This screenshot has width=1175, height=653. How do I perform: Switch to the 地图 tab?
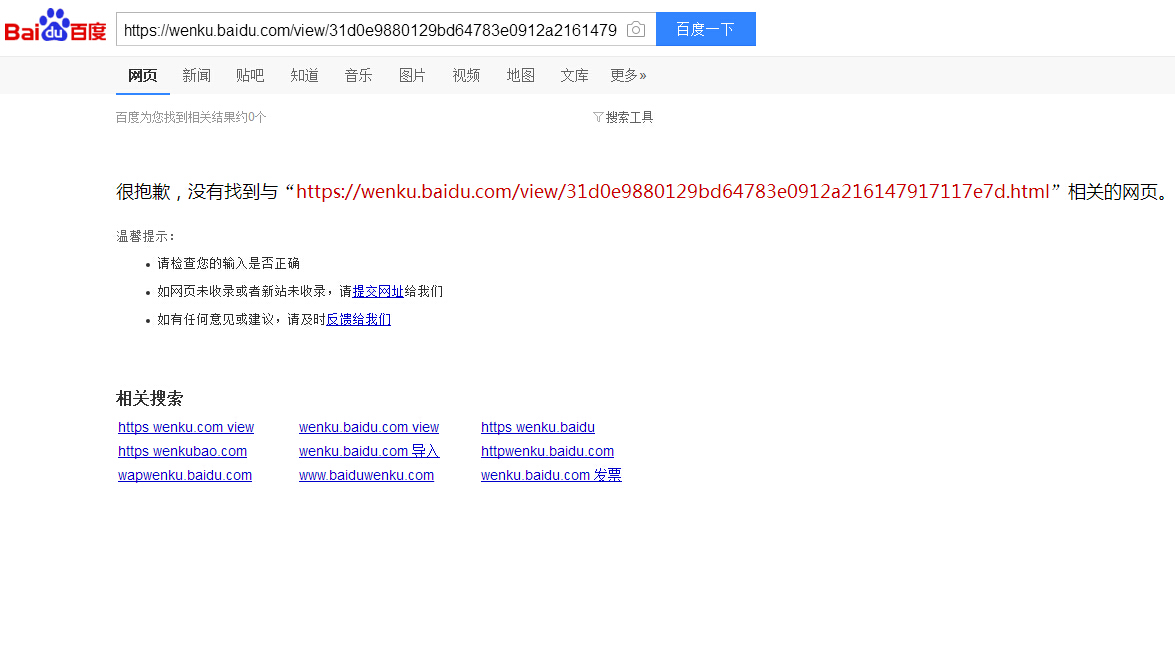pyautogui.click(x=520, y=76)
